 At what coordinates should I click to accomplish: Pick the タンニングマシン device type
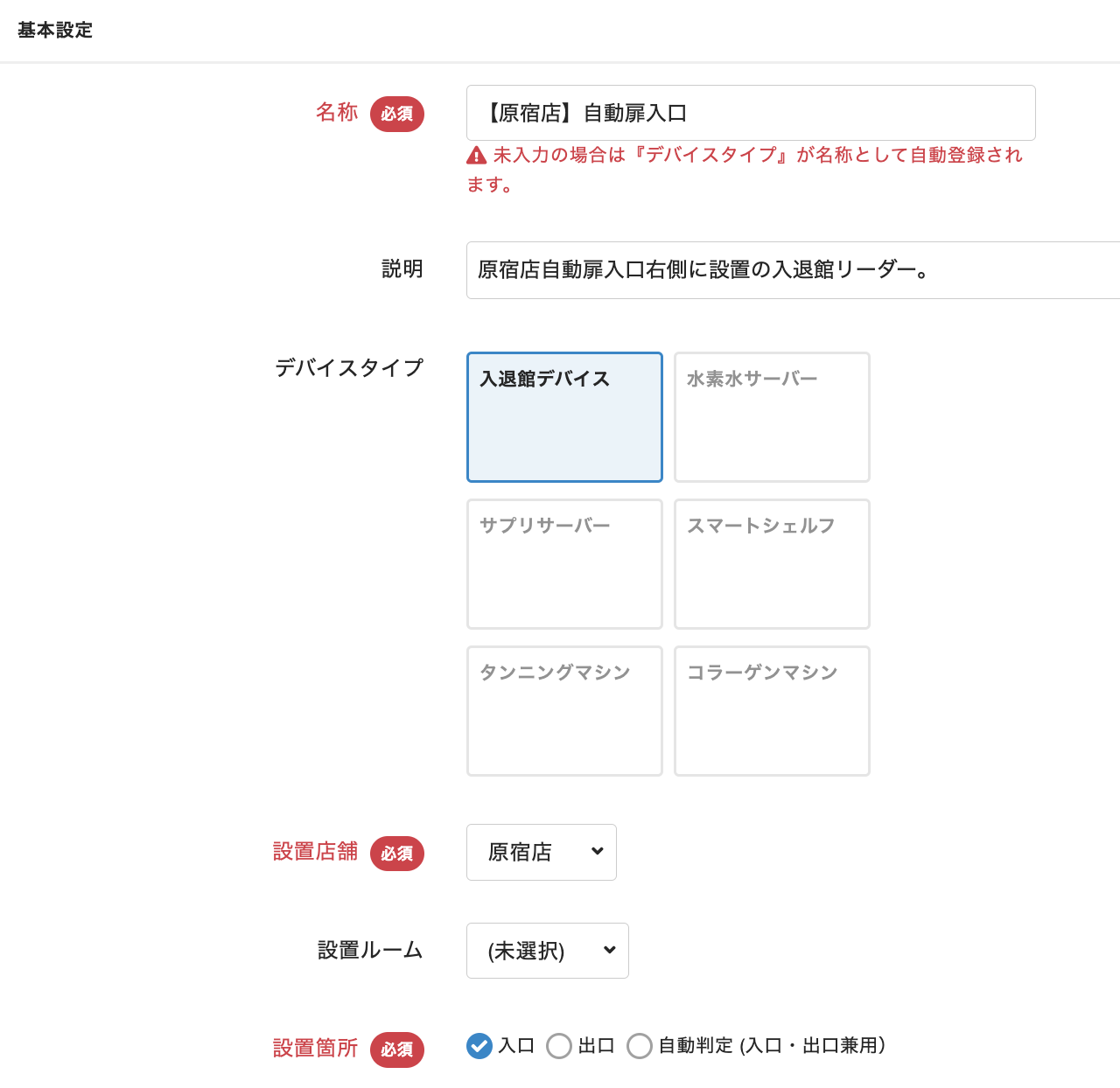coord(564,711)
